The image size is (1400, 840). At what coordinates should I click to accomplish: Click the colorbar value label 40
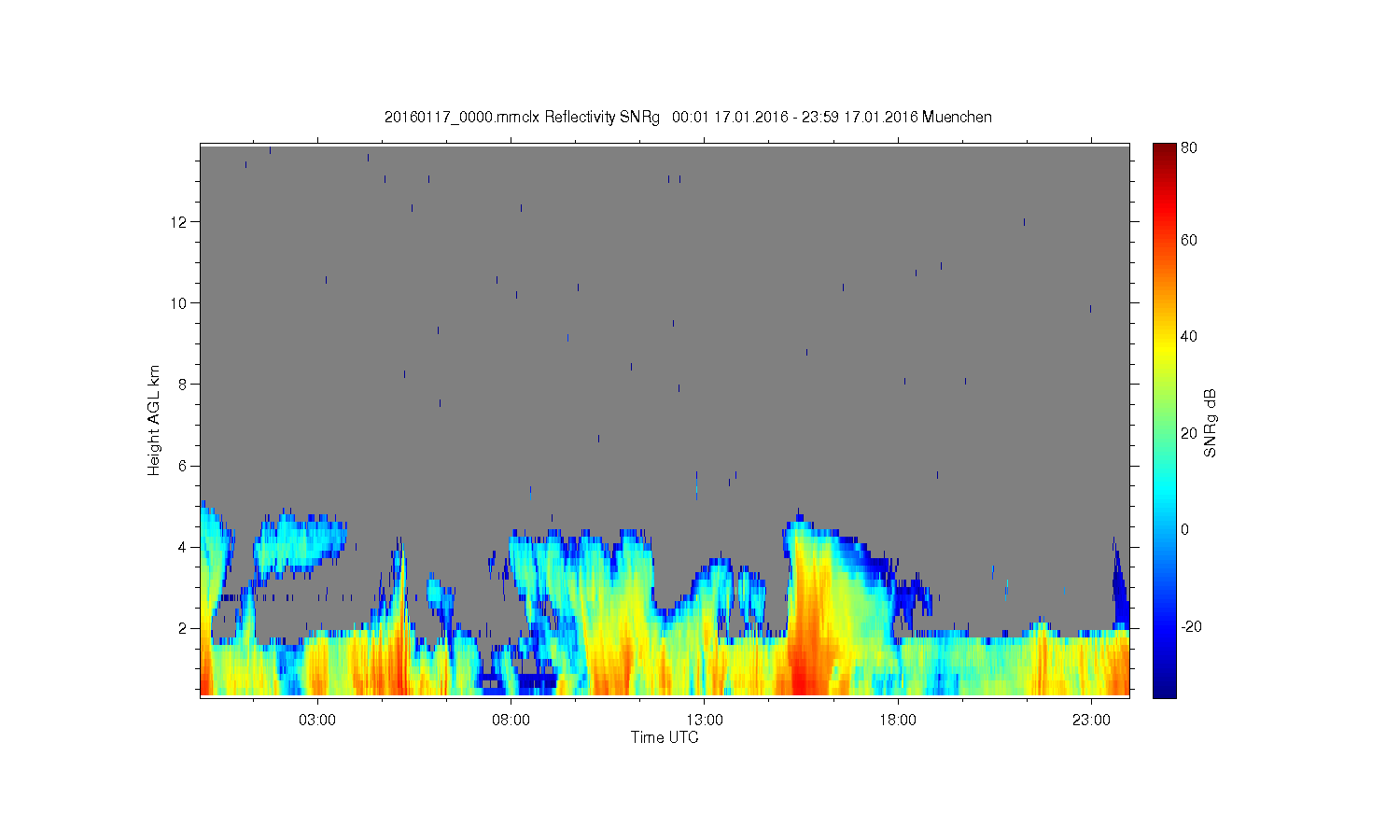[1189, 337]
